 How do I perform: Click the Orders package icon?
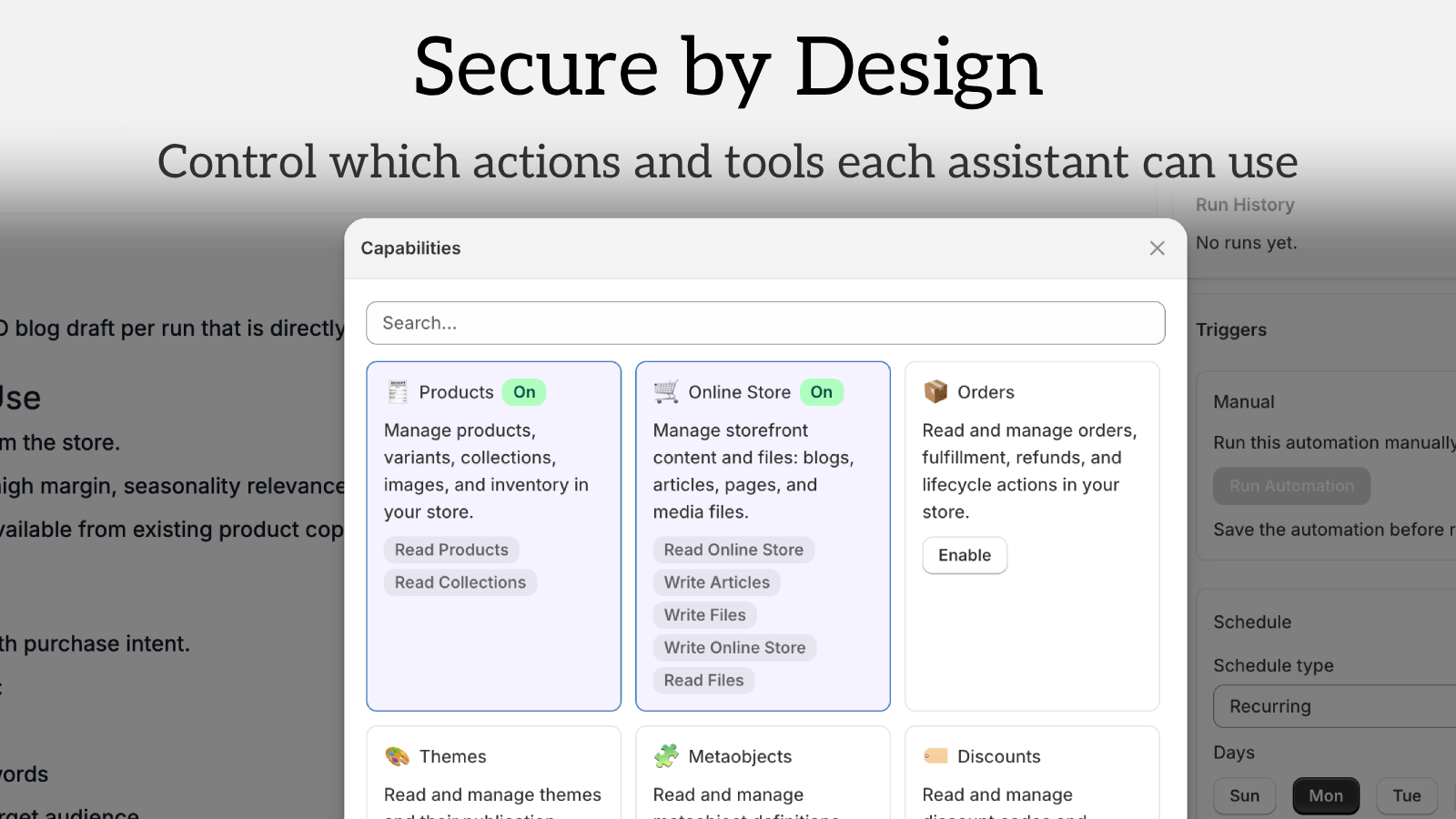(935, 391)
